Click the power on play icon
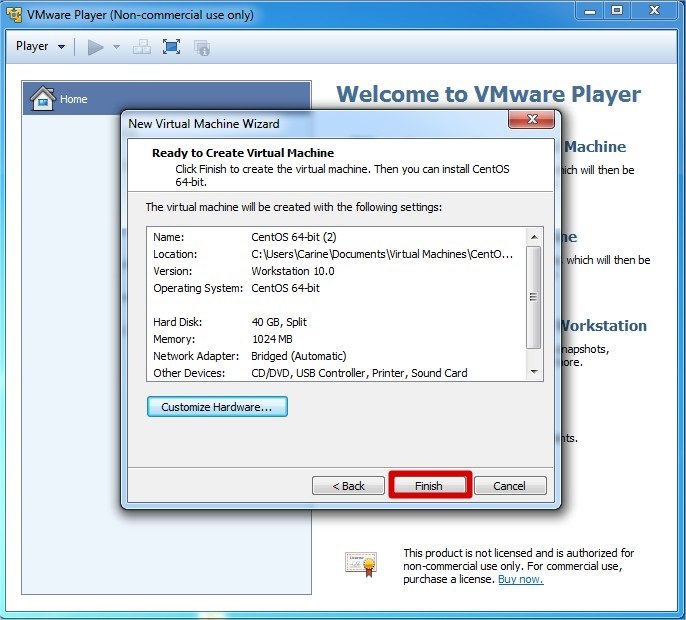This screenshot has height=620, width=686. (95, 47)
